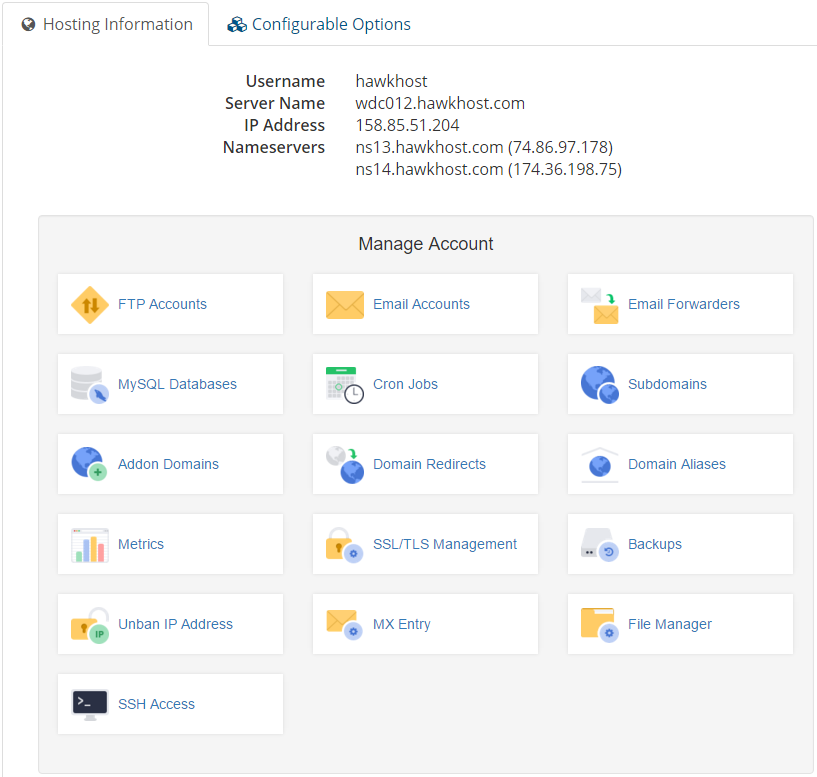The image size is (817, 777).
Task: Click the MySQL Databases cylinder icon
Action: [x=89, y=385]
